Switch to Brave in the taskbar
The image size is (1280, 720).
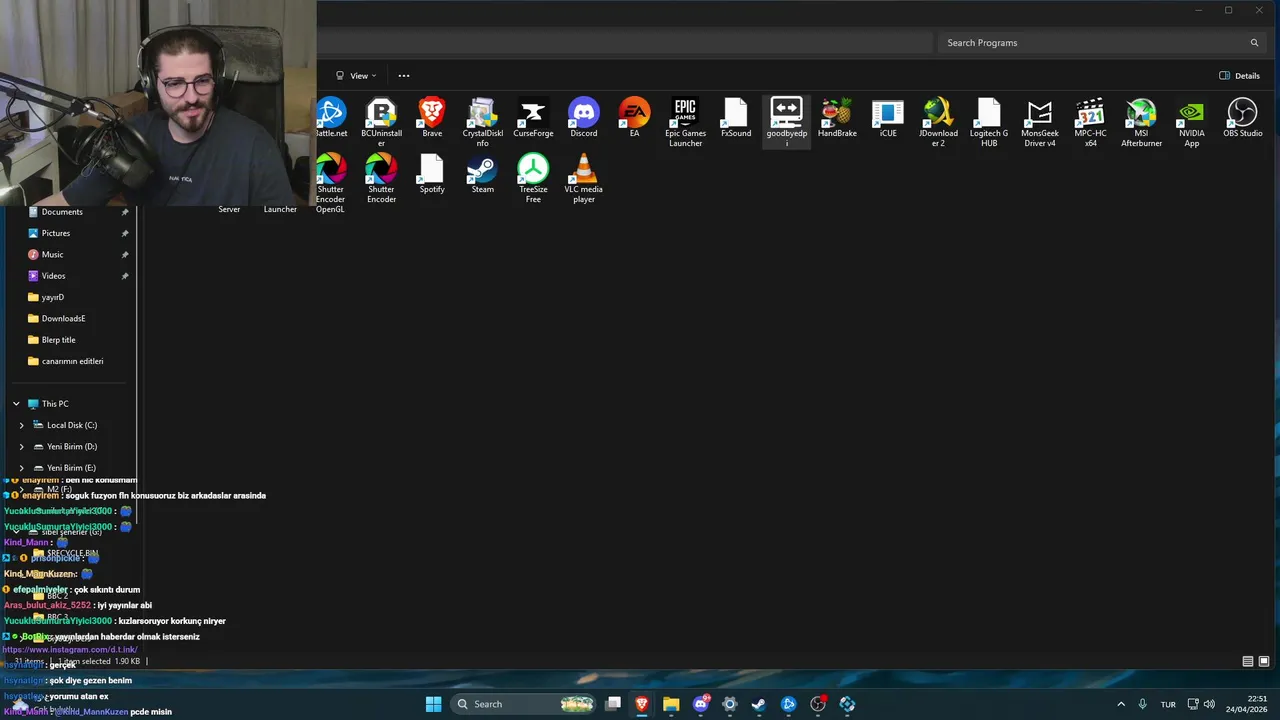click(x=642, y=704)
